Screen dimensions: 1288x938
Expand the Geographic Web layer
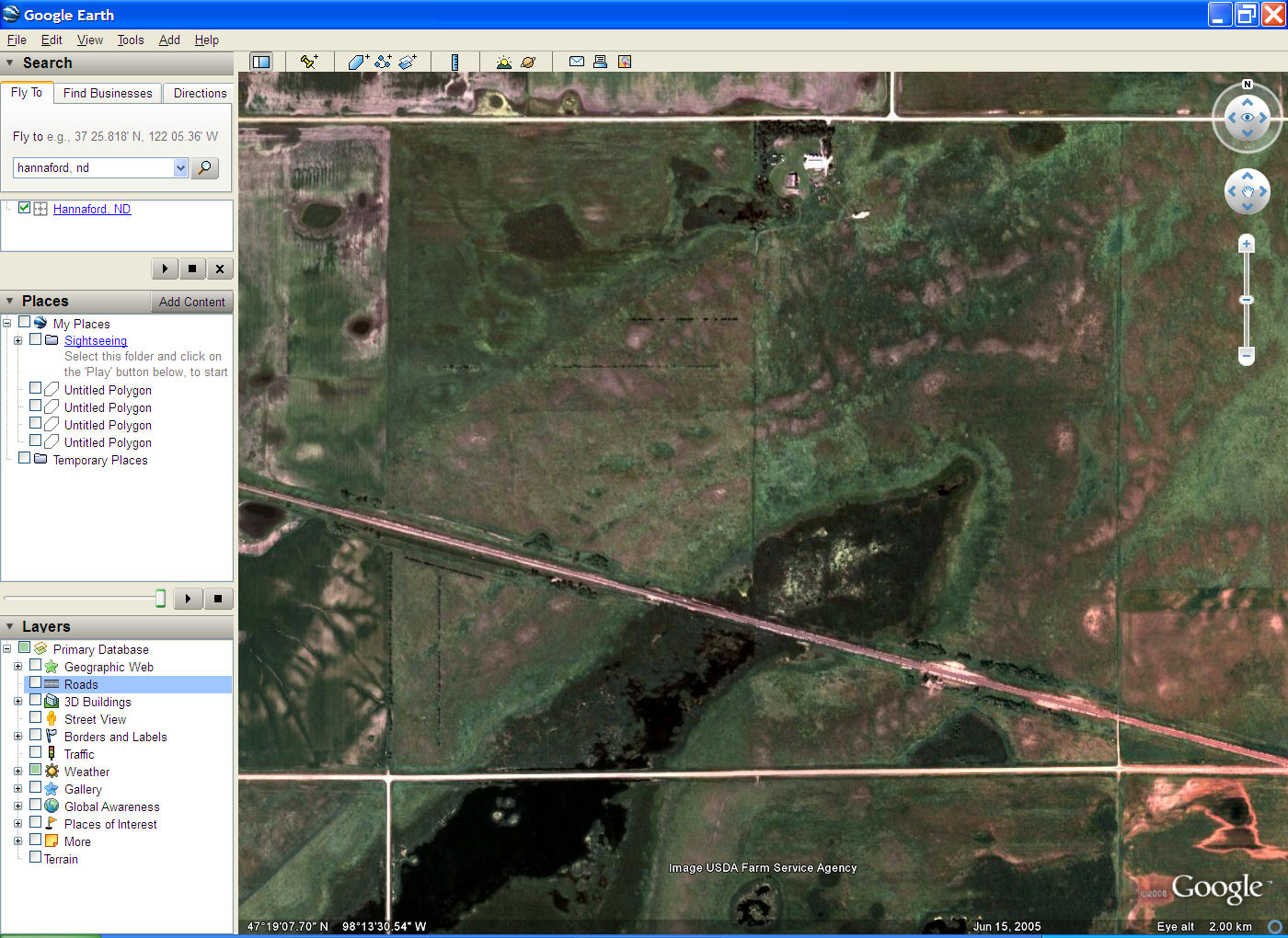coord(17,666)
